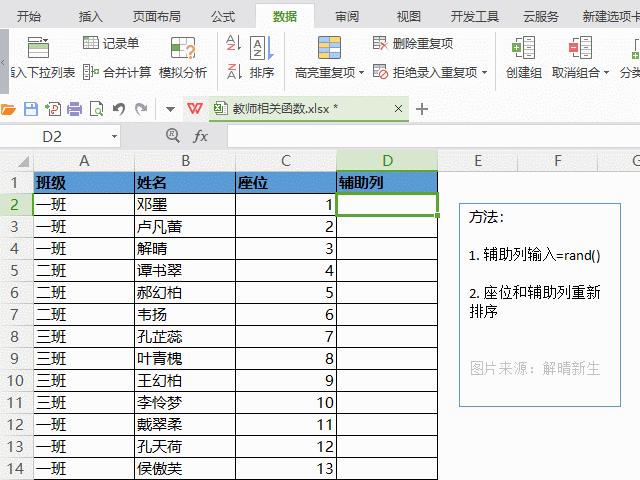Select column C header
This screenshot has width=640, height=480.
pos(286,161)
